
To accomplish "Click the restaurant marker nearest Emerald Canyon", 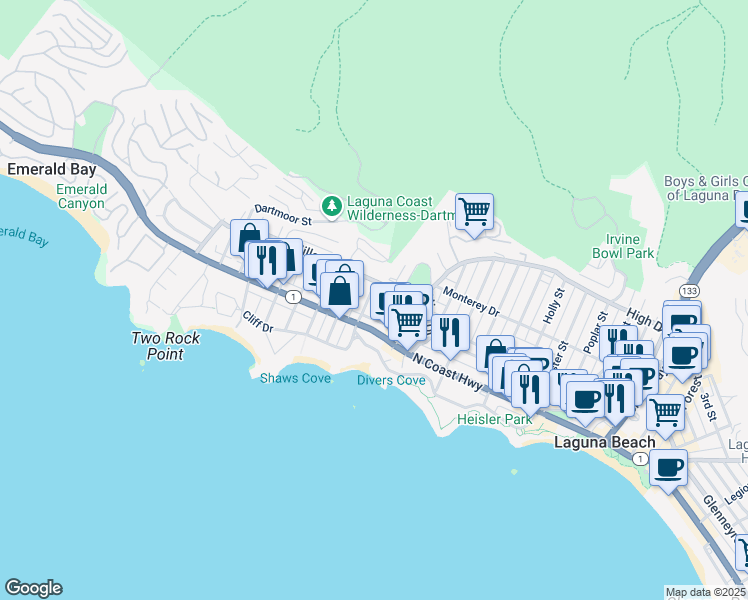I will (266, 261).
